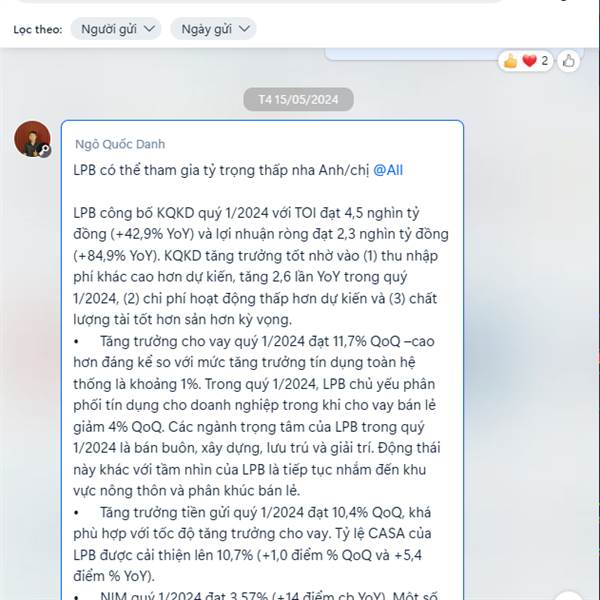
Task: Click the yellow thumbs-up reaction emoji
Action: (510, 61)
